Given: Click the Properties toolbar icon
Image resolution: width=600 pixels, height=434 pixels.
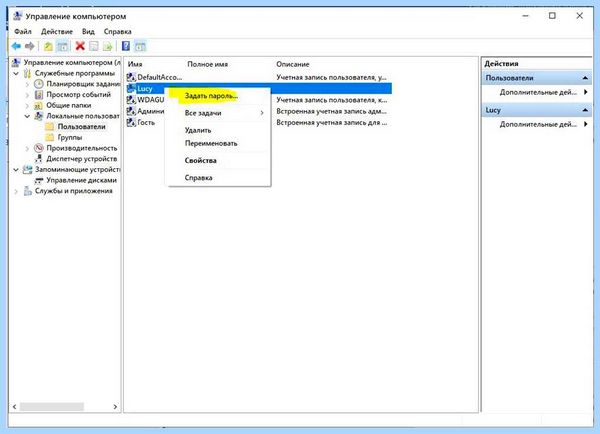Looking at the screenshot, I should point(94,47).
